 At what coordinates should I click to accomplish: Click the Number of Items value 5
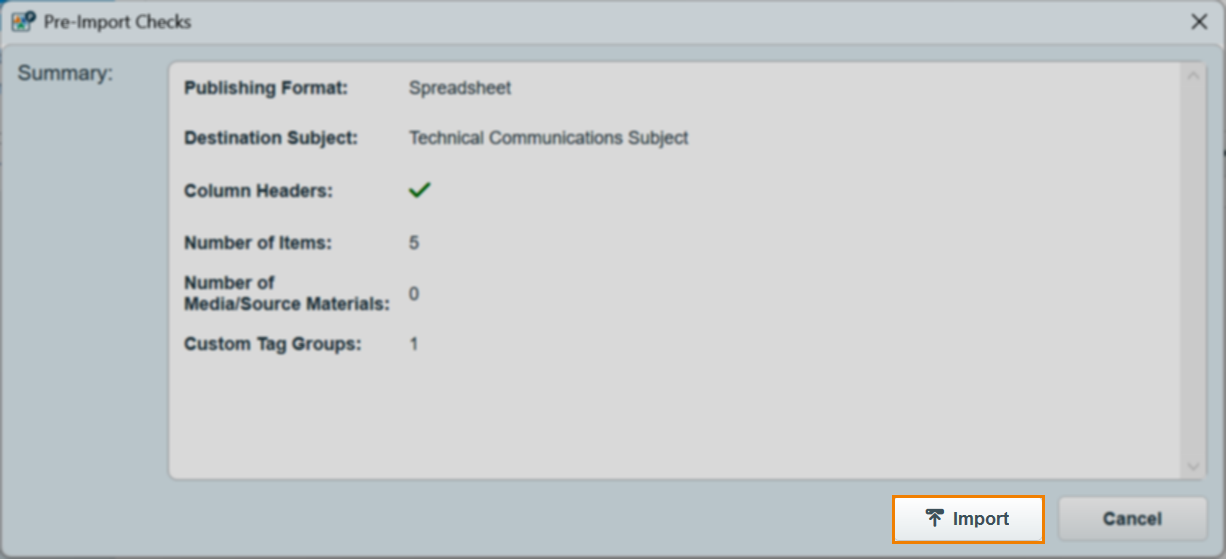point(414,243)
